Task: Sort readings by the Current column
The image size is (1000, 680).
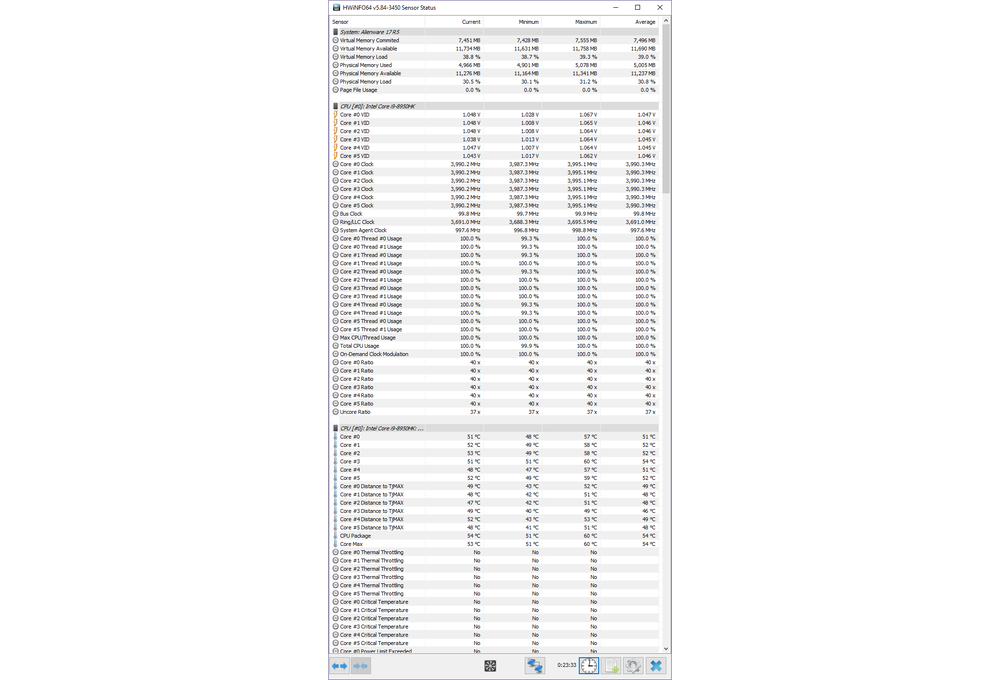Action: tap(470, 20)
